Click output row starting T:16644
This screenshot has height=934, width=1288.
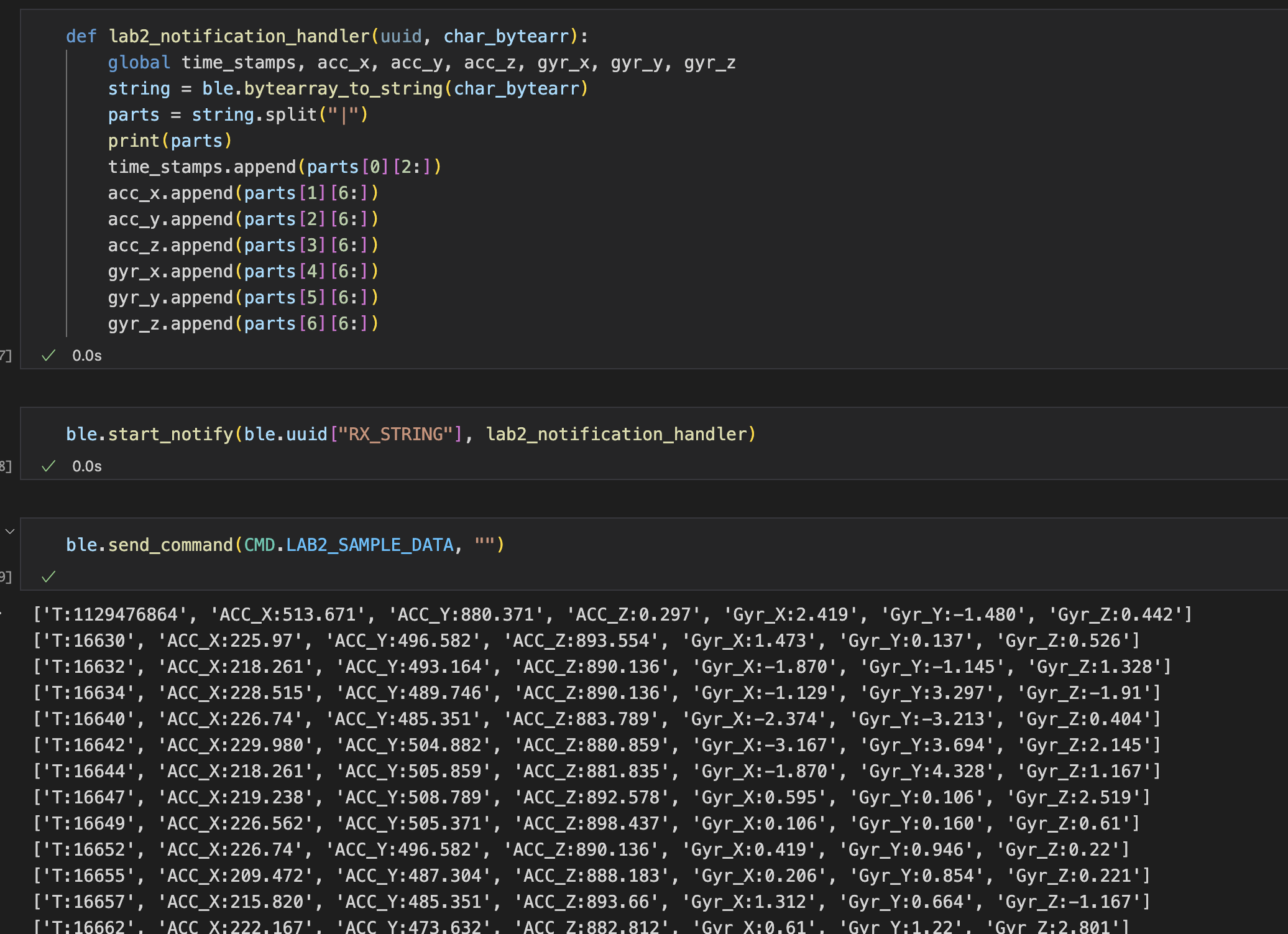[597, 772]
